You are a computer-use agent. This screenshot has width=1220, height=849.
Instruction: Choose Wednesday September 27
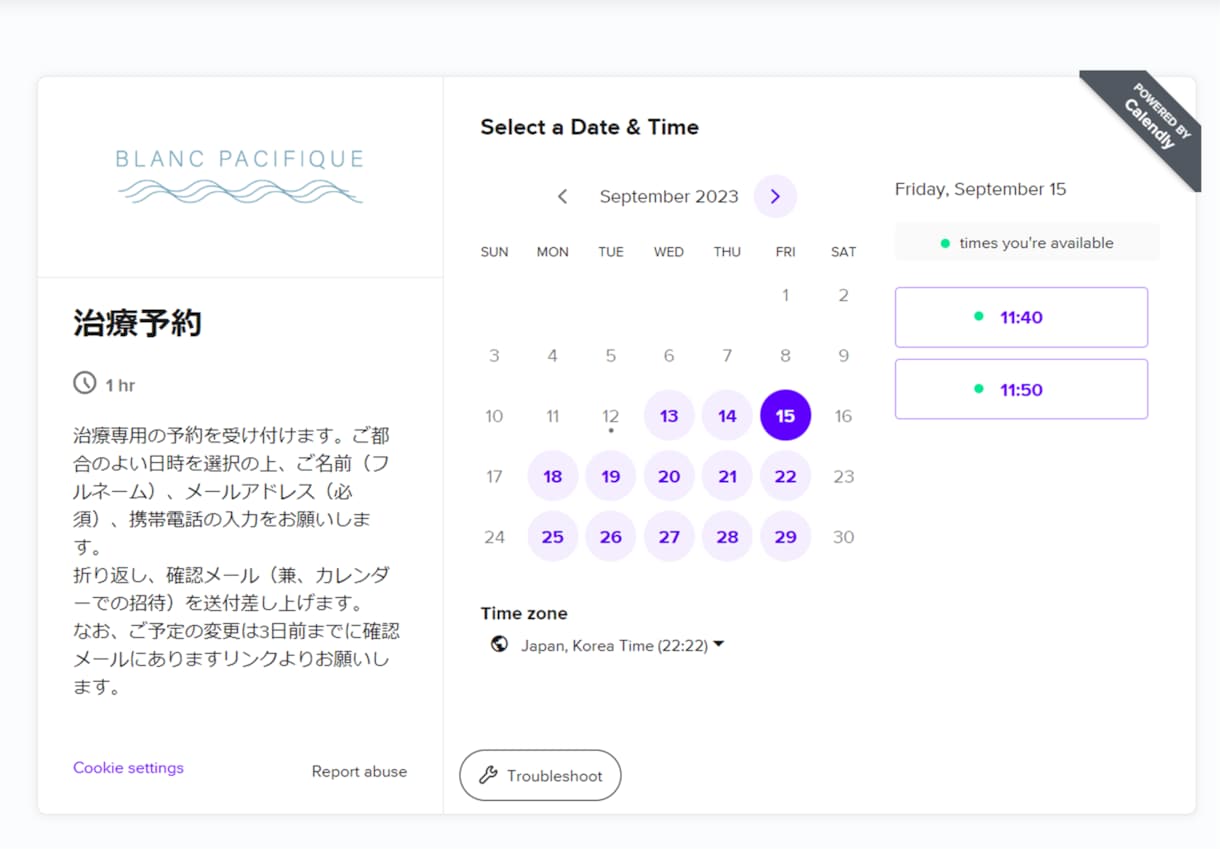tap(669, 537)
